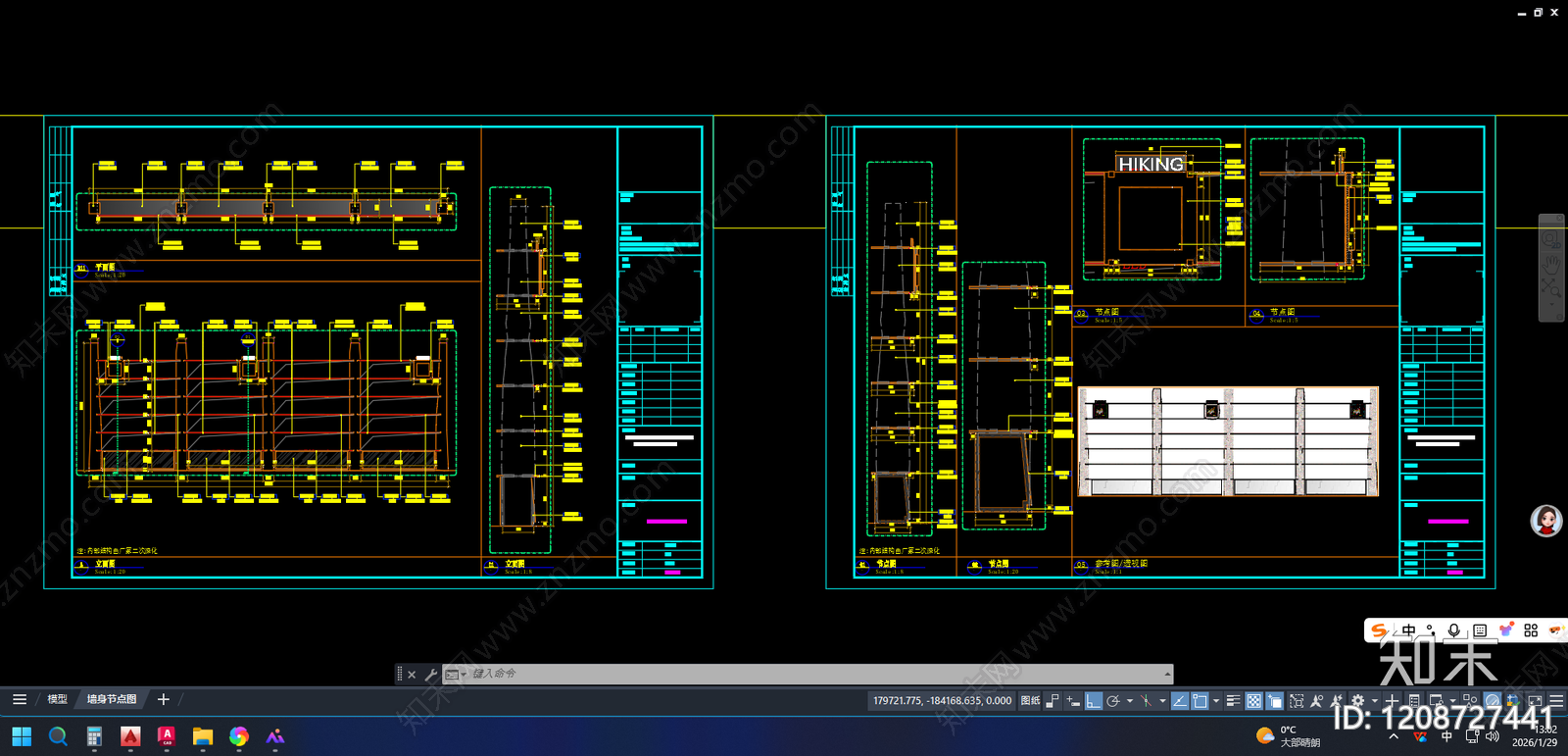This screenshot has width=1568, height=756.
Task: Click annotation monitor plus icon
Action: (x=1392, y=700)
